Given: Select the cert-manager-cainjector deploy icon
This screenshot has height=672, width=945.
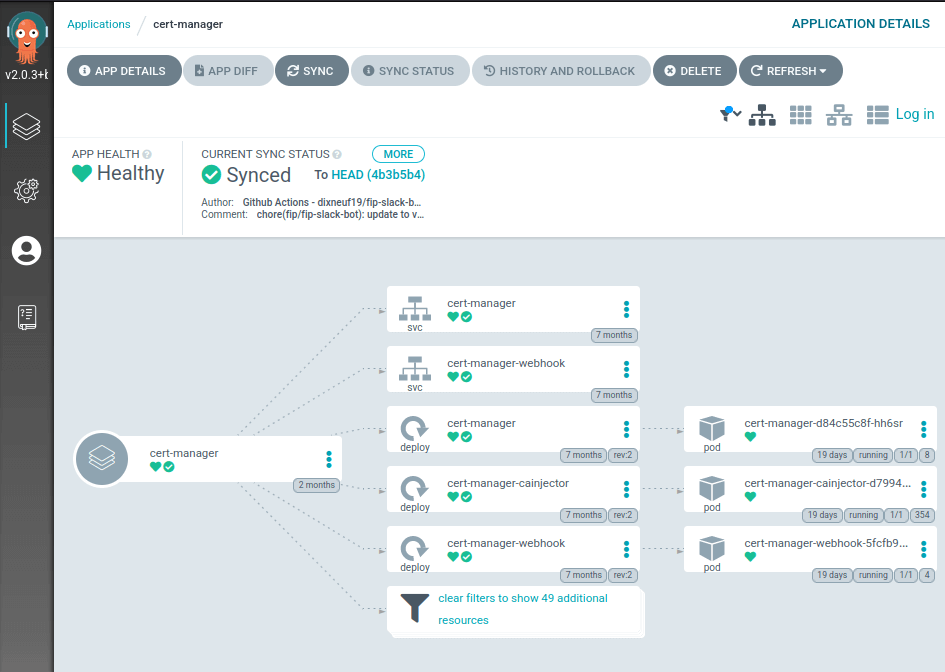Looking at the screenshot, I should (415, 488).
